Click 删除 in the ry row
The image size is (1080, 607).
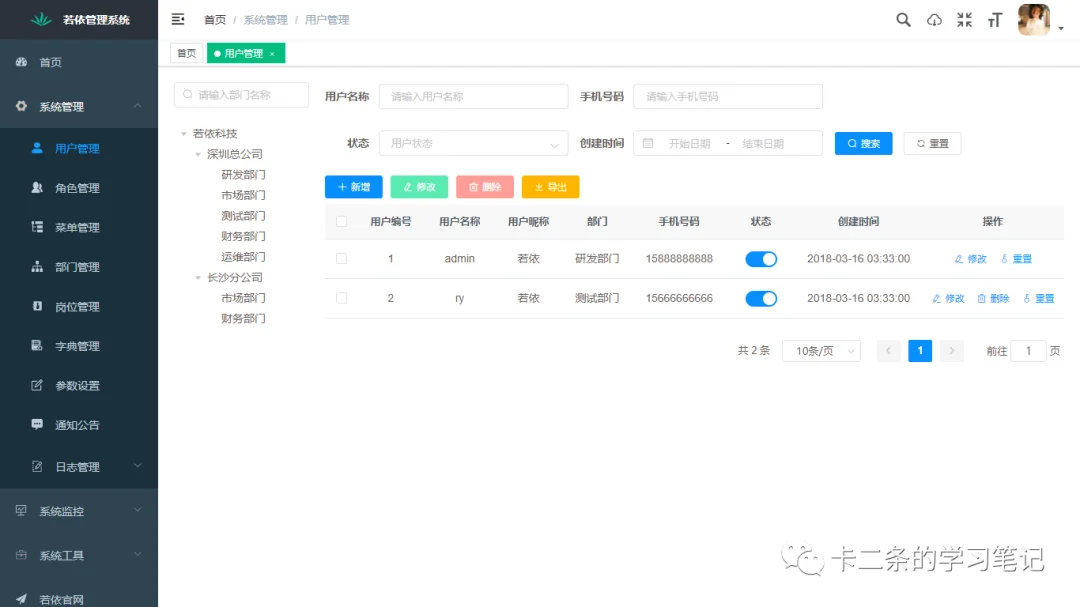[993, 298]
